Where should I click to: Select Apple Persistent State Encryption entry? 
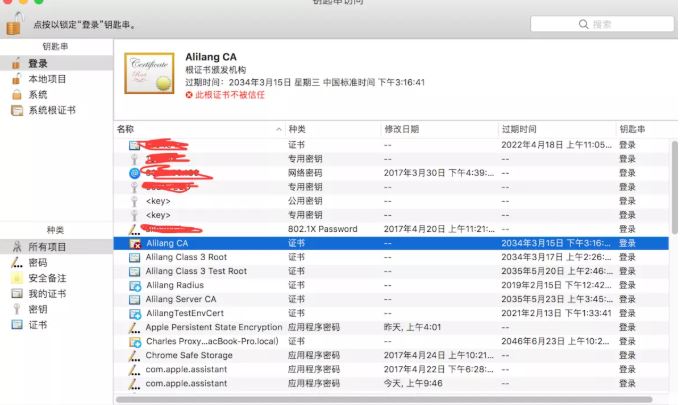pyautogui.click(x=391, y=327)
